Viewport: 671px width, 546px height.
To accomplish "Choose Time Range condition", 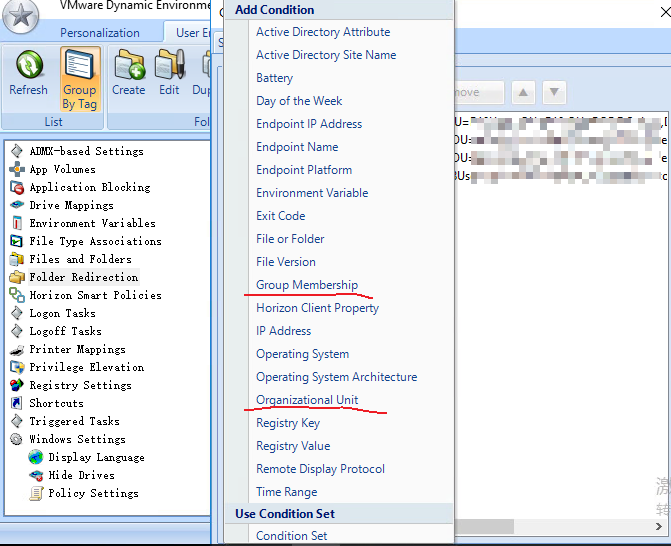I will tap(286, 492).
